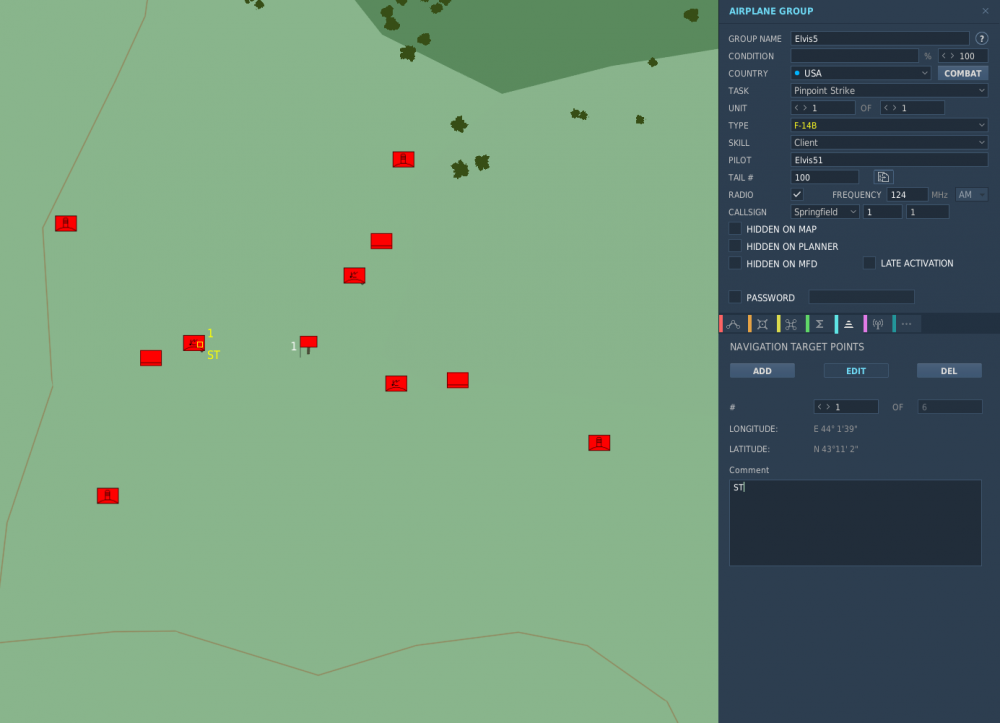Open the Type dropdown showing F-14B

point(888,125)
